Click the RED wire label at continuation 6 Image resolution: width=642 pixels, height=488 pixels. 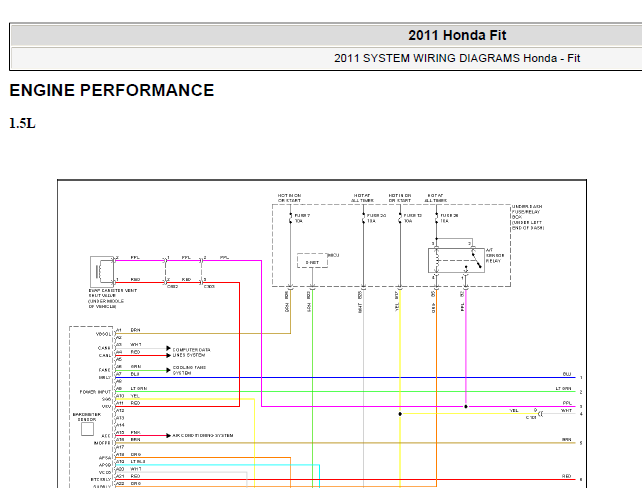[567, 476]
